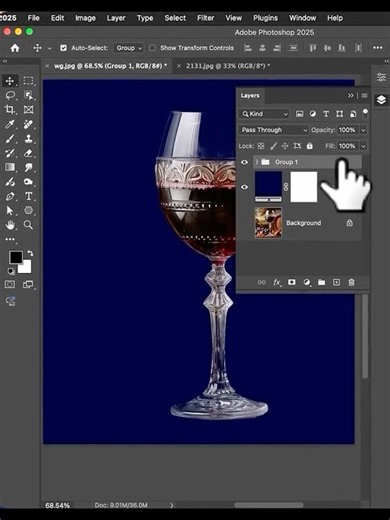Open the Pass Through blend mode dropdown
The width and height of the screenshot is (390, 520).
[x=274, y=130]
